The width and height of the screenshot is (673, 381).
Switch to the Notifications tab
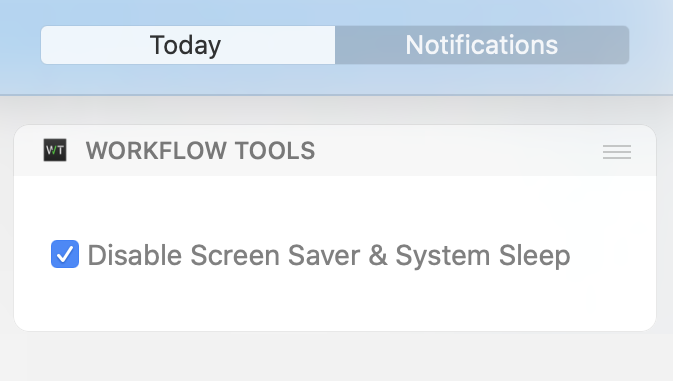(482, 45)
